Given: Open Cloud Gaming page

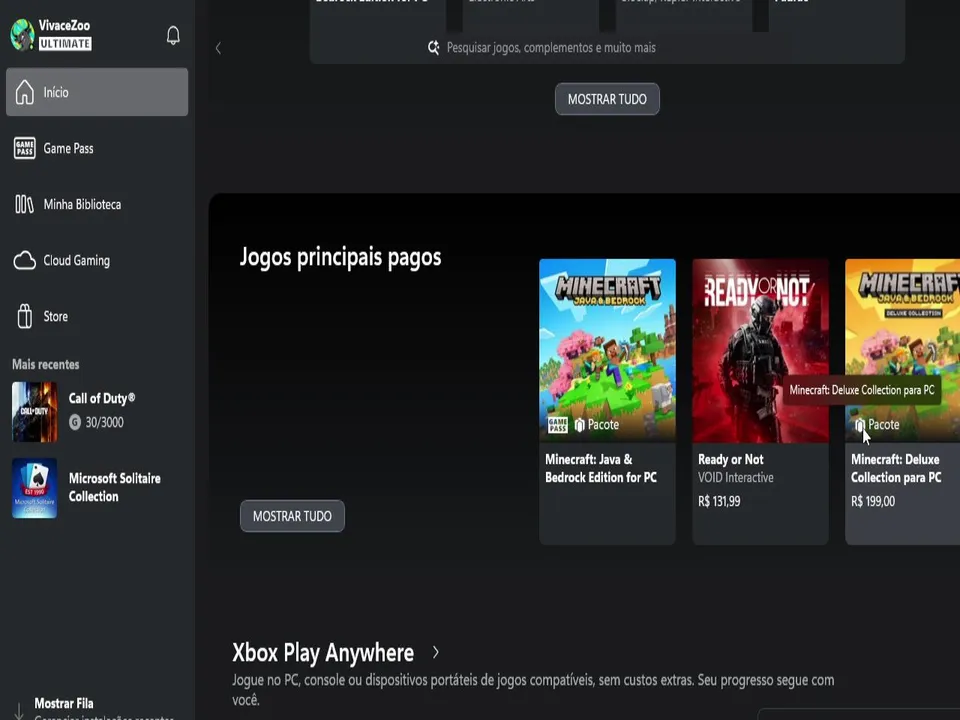Looking at the screenshot, I should pyautogui.click(x=97, y=260).
